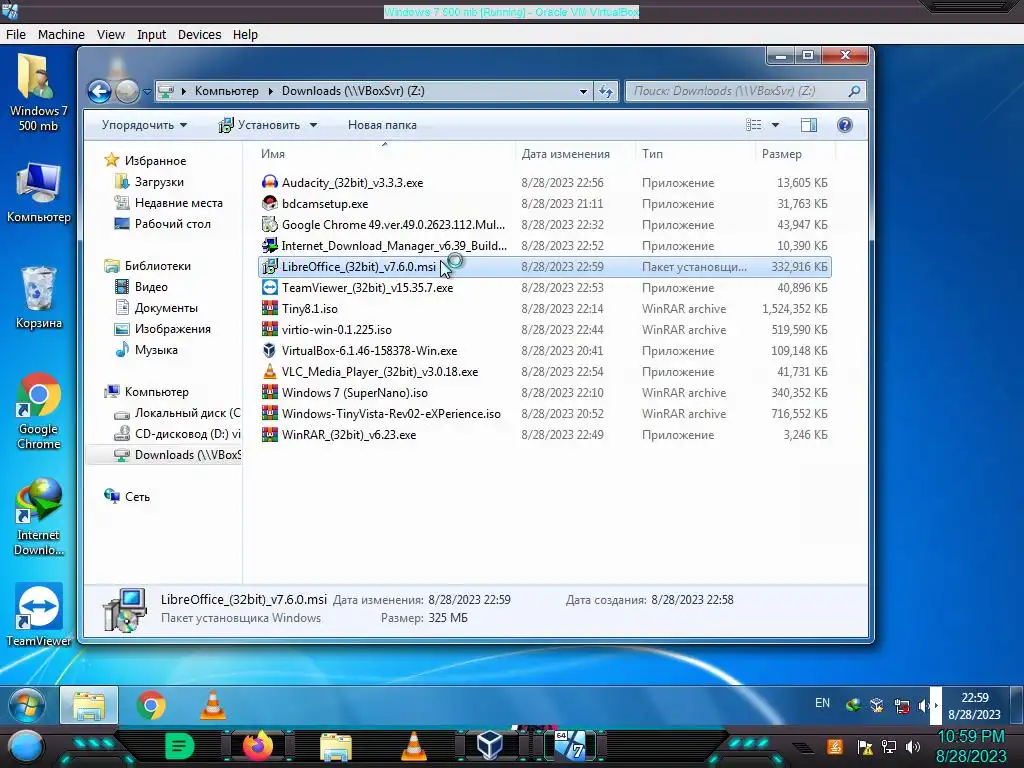Sort by Размер column header
This screenshot has height=768, width=1024.
point(781,154)
